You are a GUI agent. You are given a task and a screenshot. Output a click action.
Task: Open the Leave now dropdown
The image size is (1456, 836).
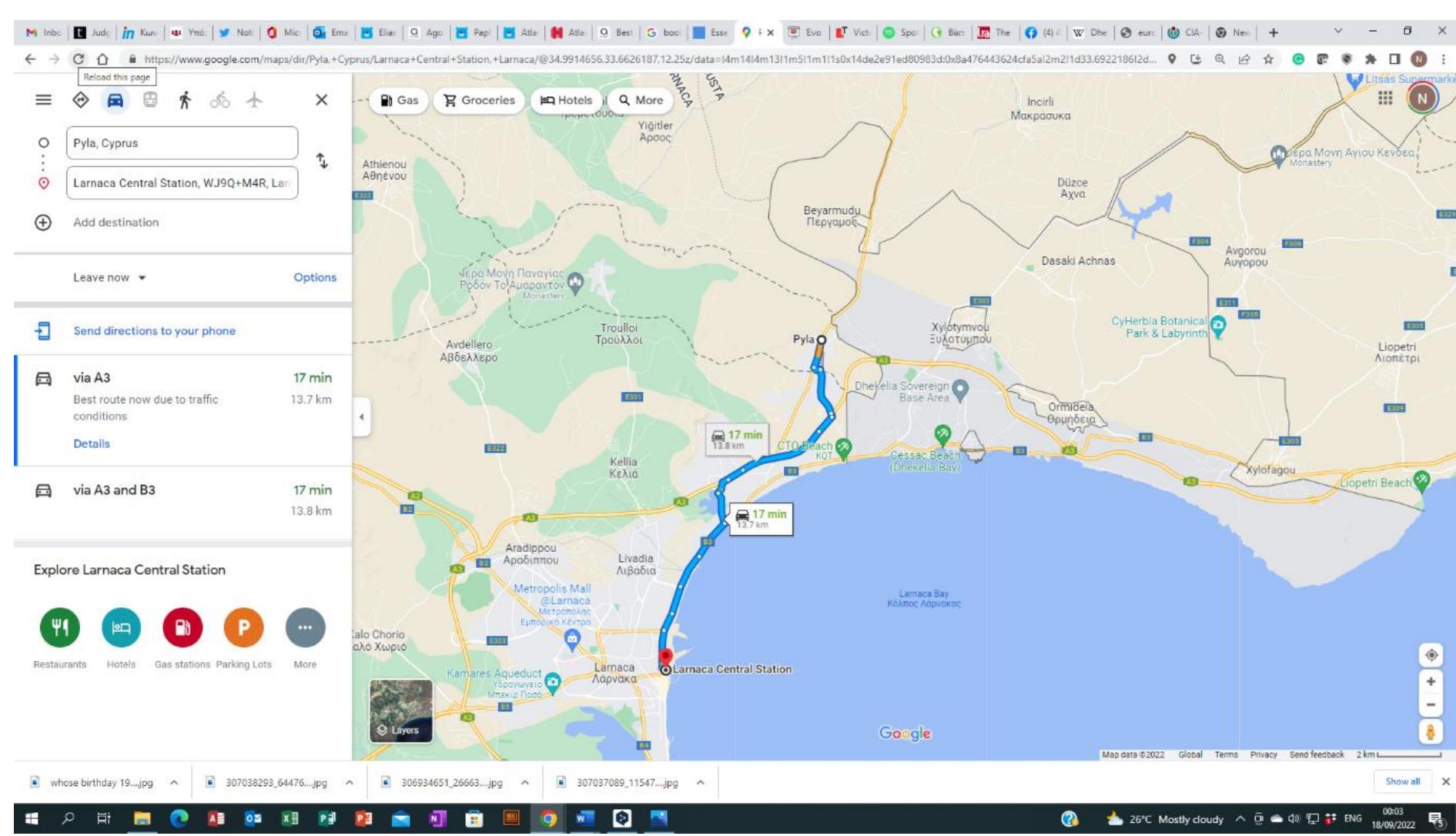pyautogui.click(x=109, y=277)
